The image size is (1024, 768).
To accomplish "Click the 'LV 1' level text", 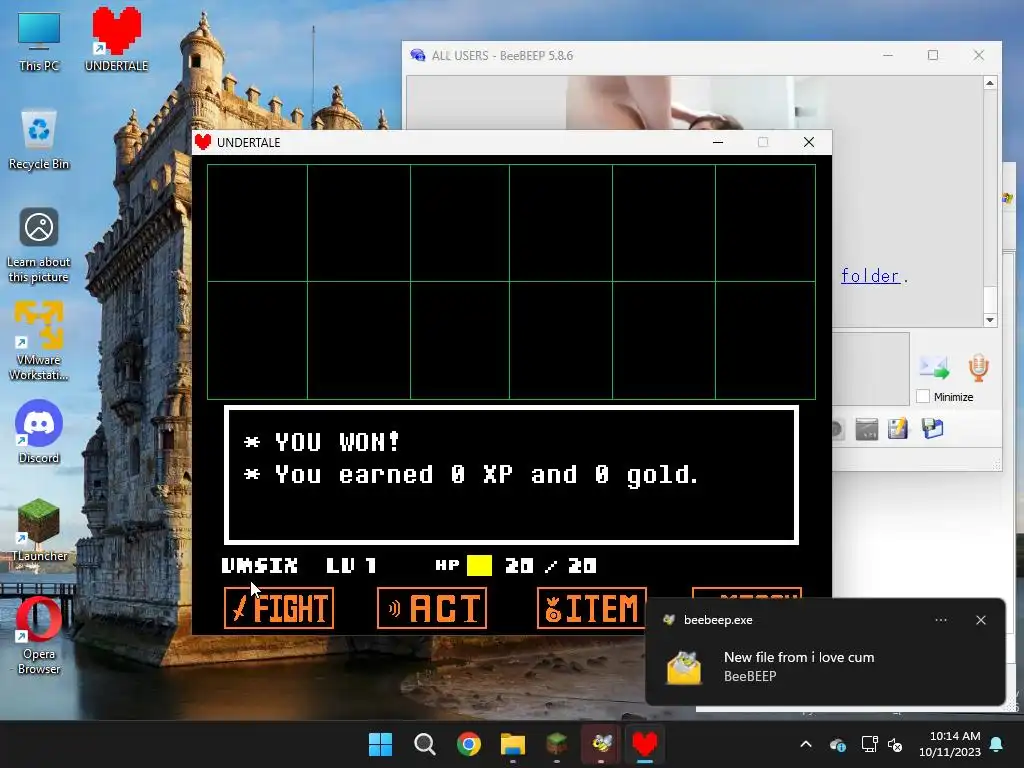I will coord(351,566).
